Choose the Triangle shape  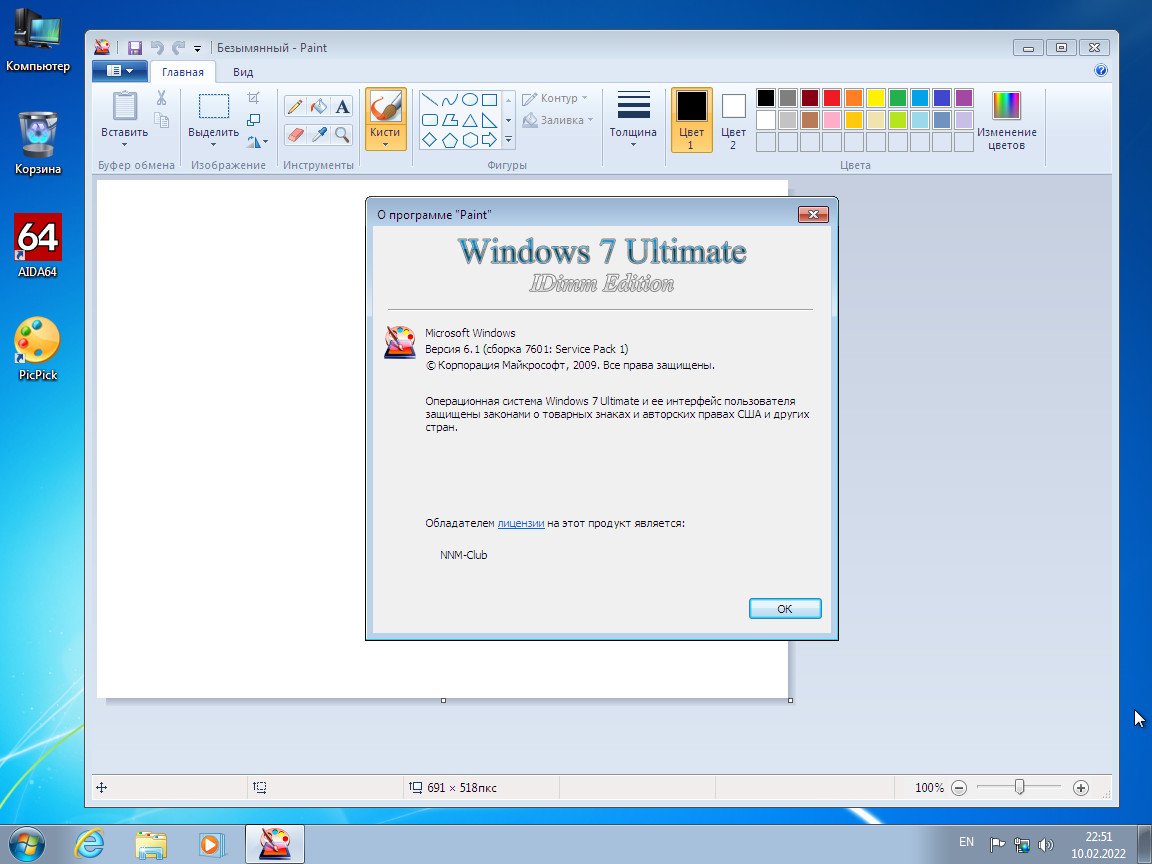469,120
